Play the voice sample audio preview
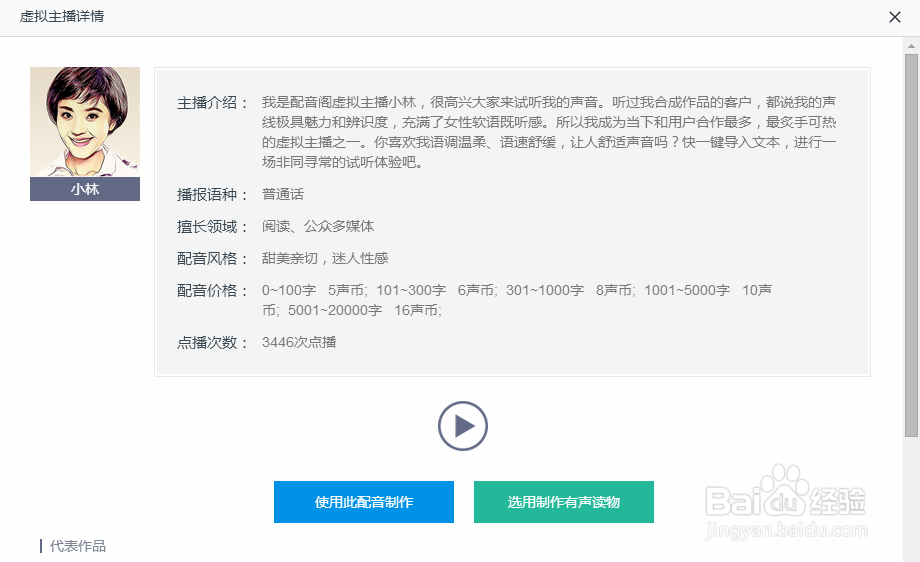Viewport: 920px width, 562px height. (462, 426)
